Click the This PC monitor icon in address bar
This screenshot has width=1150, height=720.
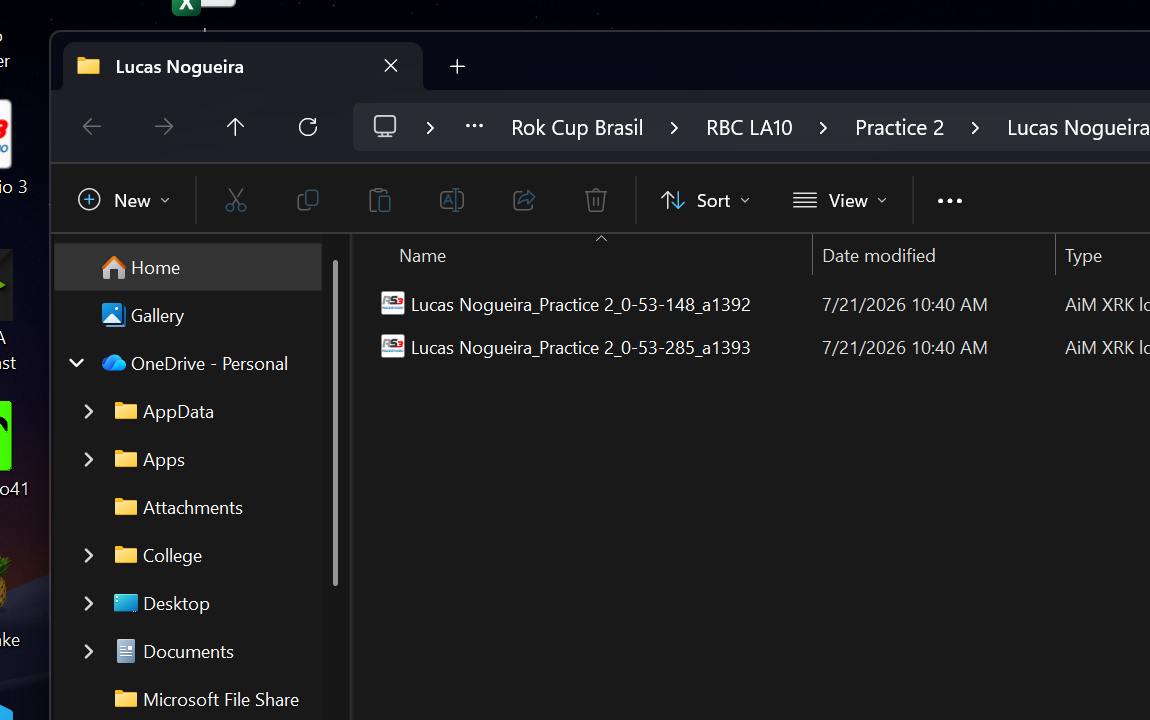click(x=385, y=127)
